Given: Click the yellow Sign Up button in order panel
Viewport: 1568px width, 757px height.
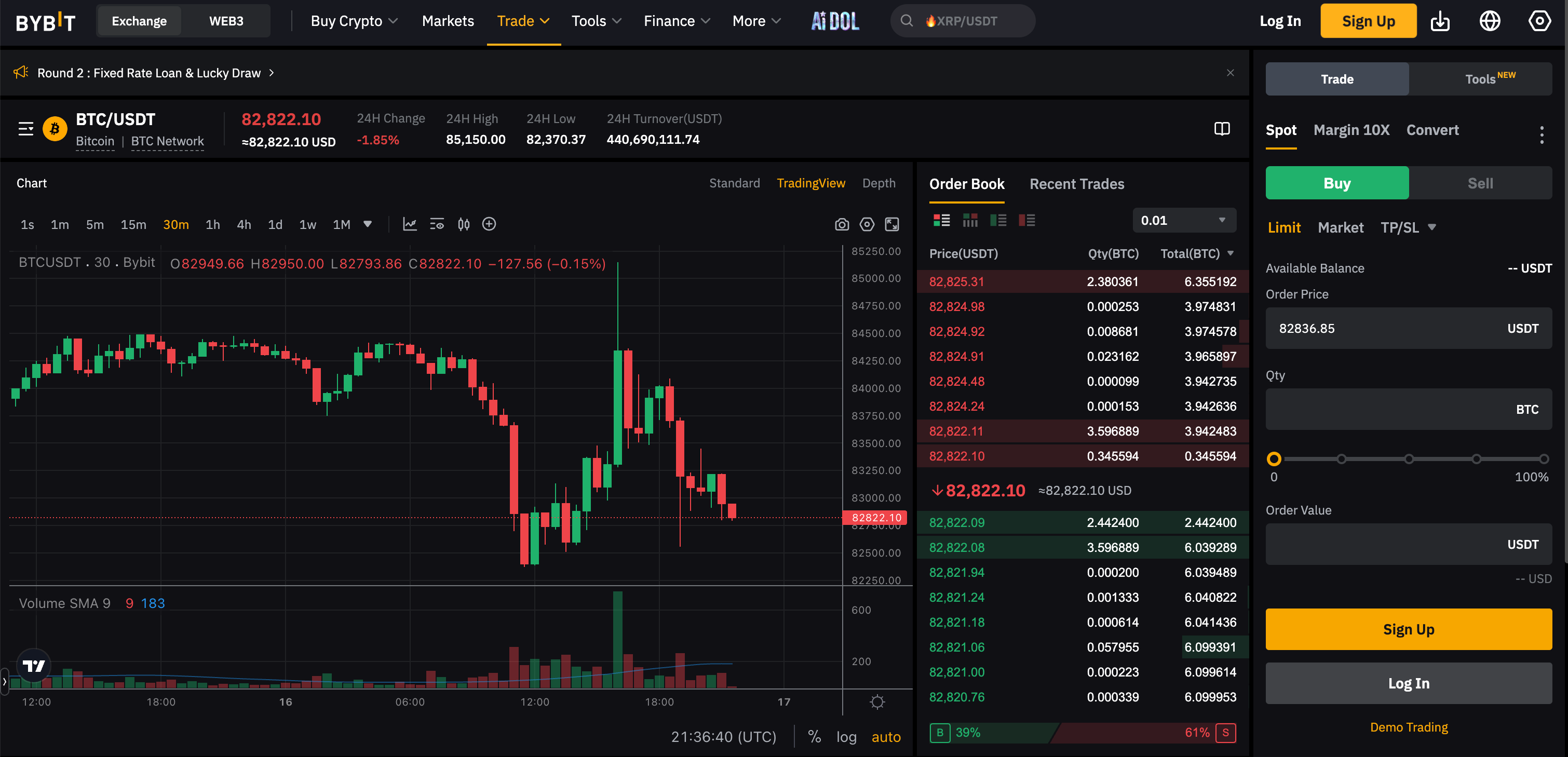Looking at the screenshot, I should pos(1409,629).
